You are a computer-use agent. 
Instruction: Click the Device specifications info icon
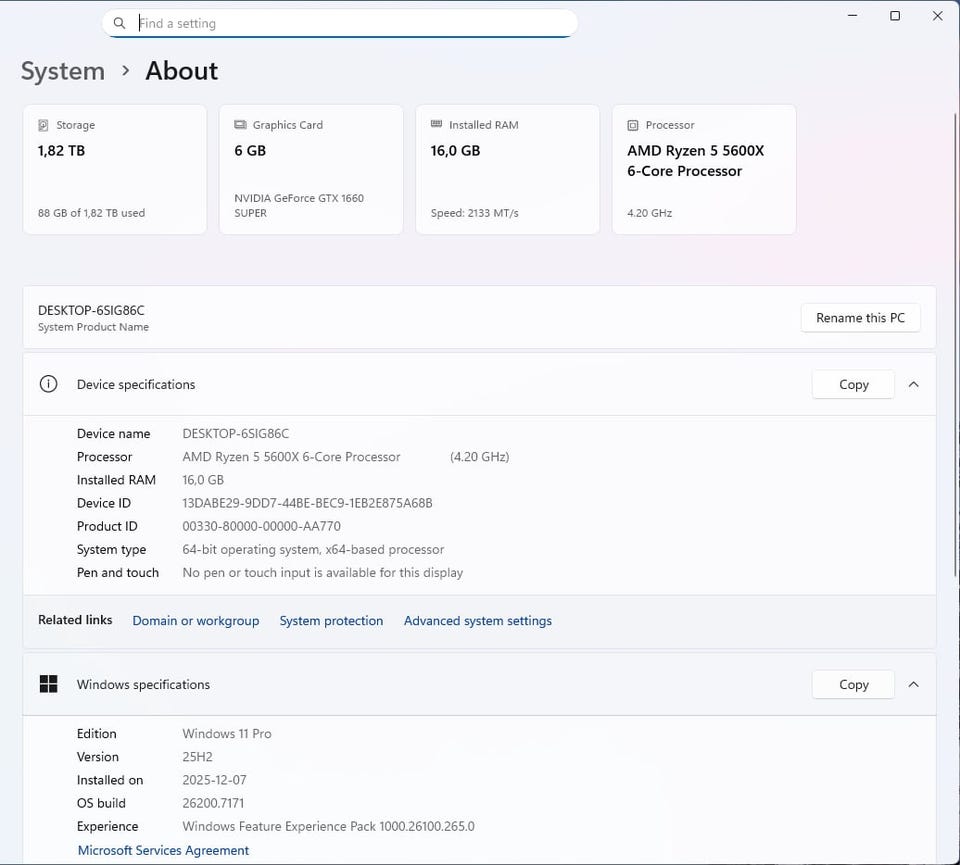pos(48,384)
